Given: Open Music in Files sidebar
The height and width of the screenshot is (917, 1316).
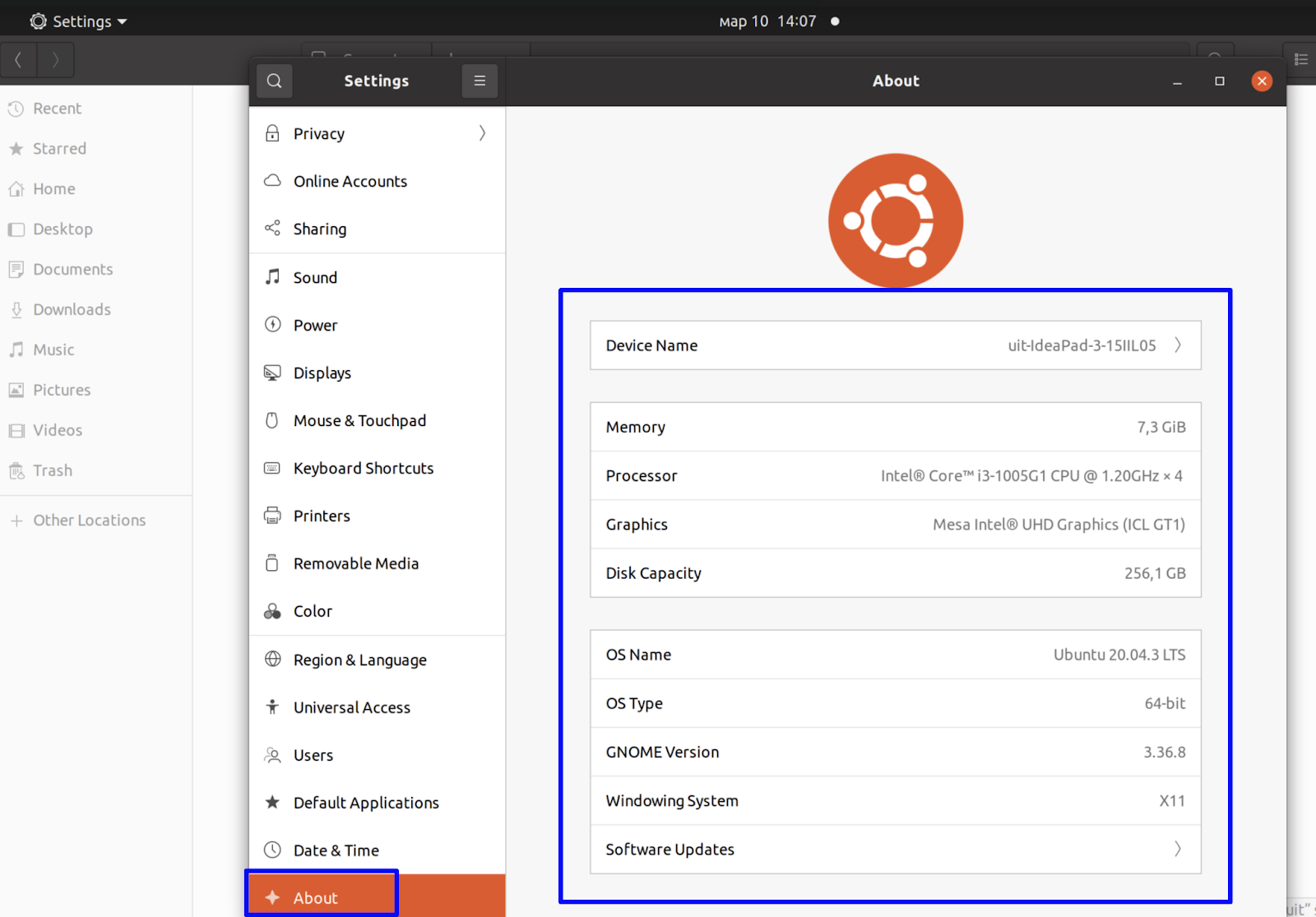Looking at the screenshot, I should pyautogui.click(x=96, y=350).
